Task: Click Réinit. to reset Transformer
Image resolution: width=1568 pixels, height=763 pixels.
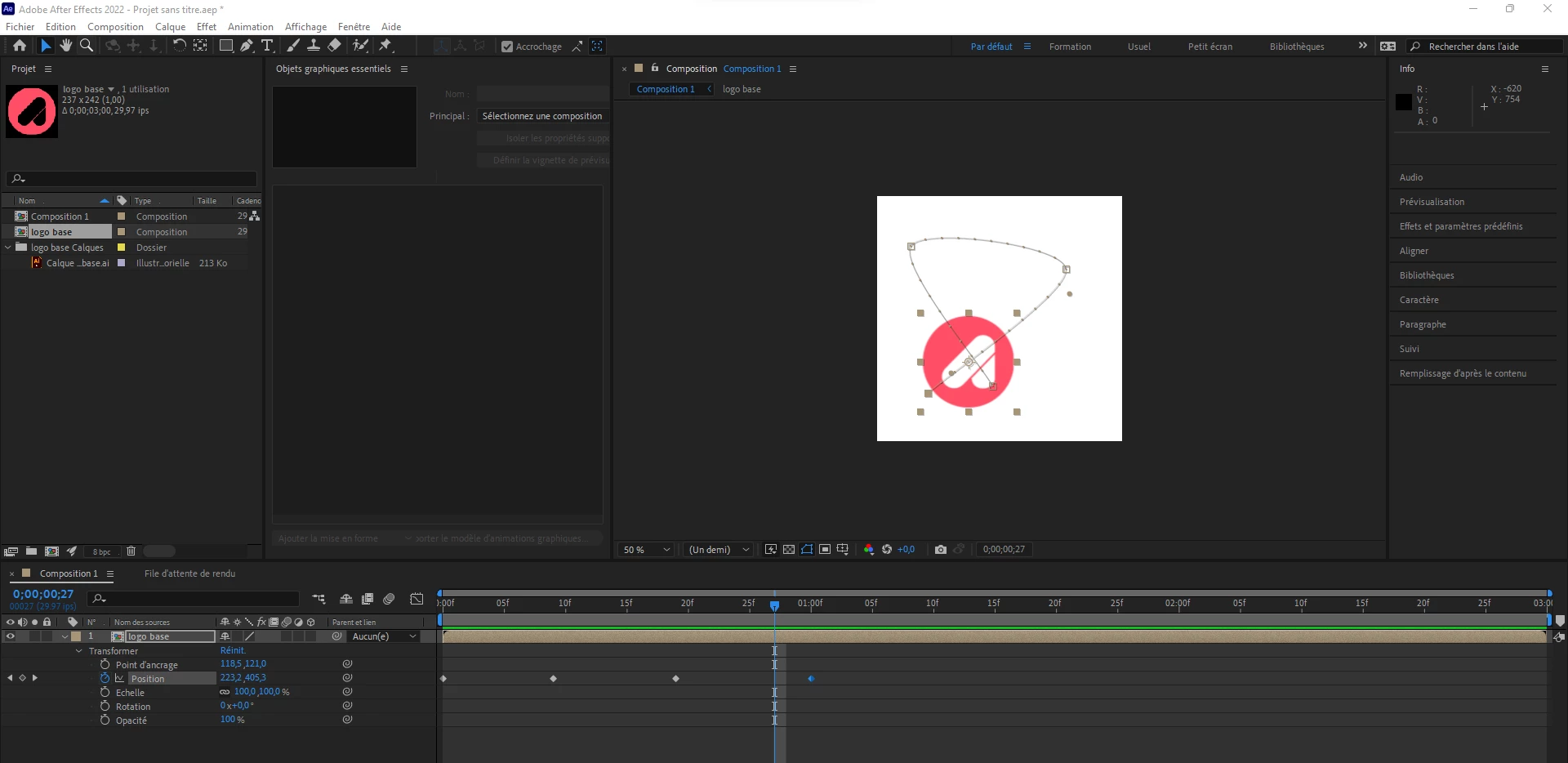Action: [233, 650]
